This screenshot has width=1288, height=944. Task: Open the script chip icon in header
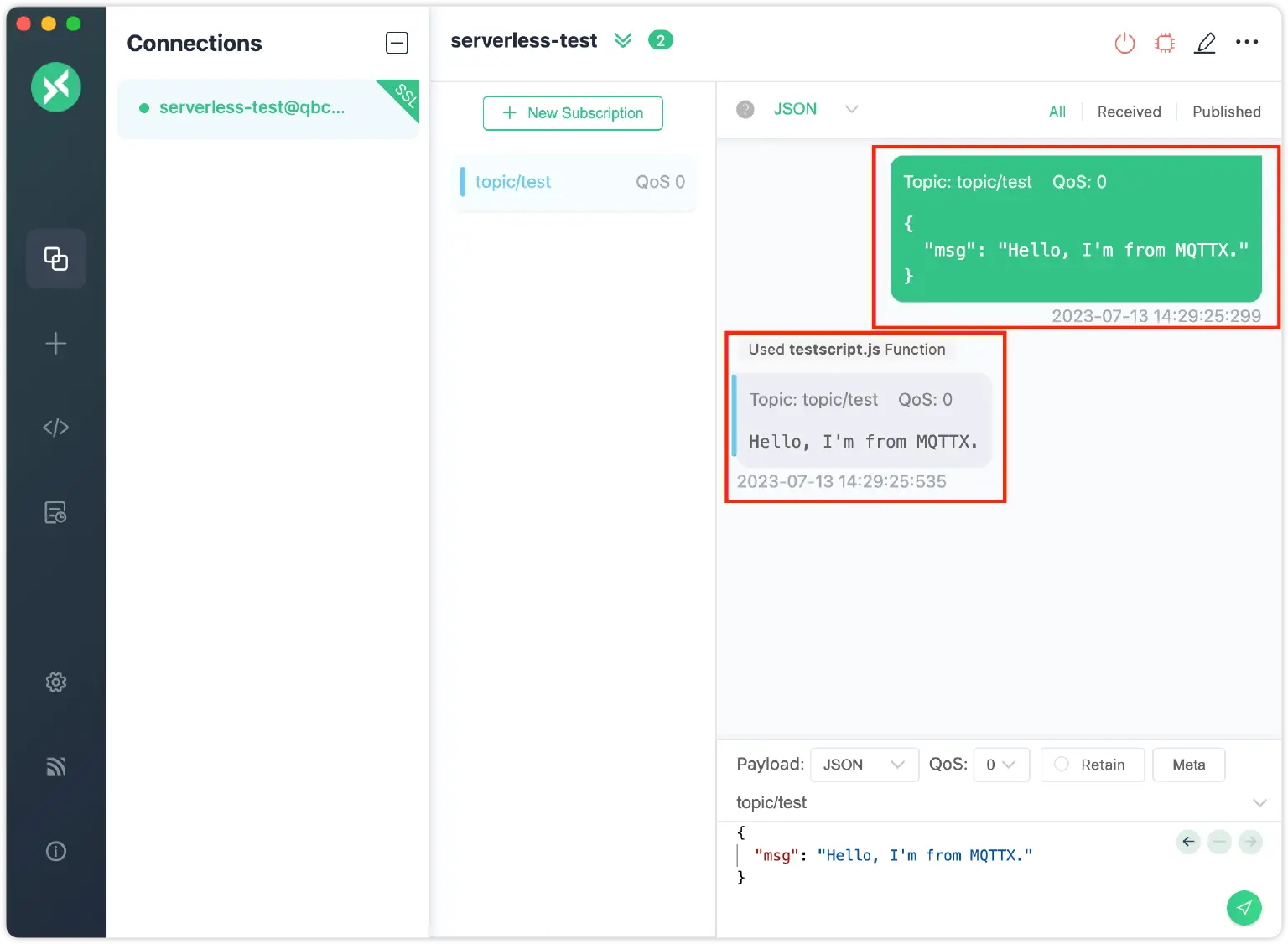(x=1165, y=43)
